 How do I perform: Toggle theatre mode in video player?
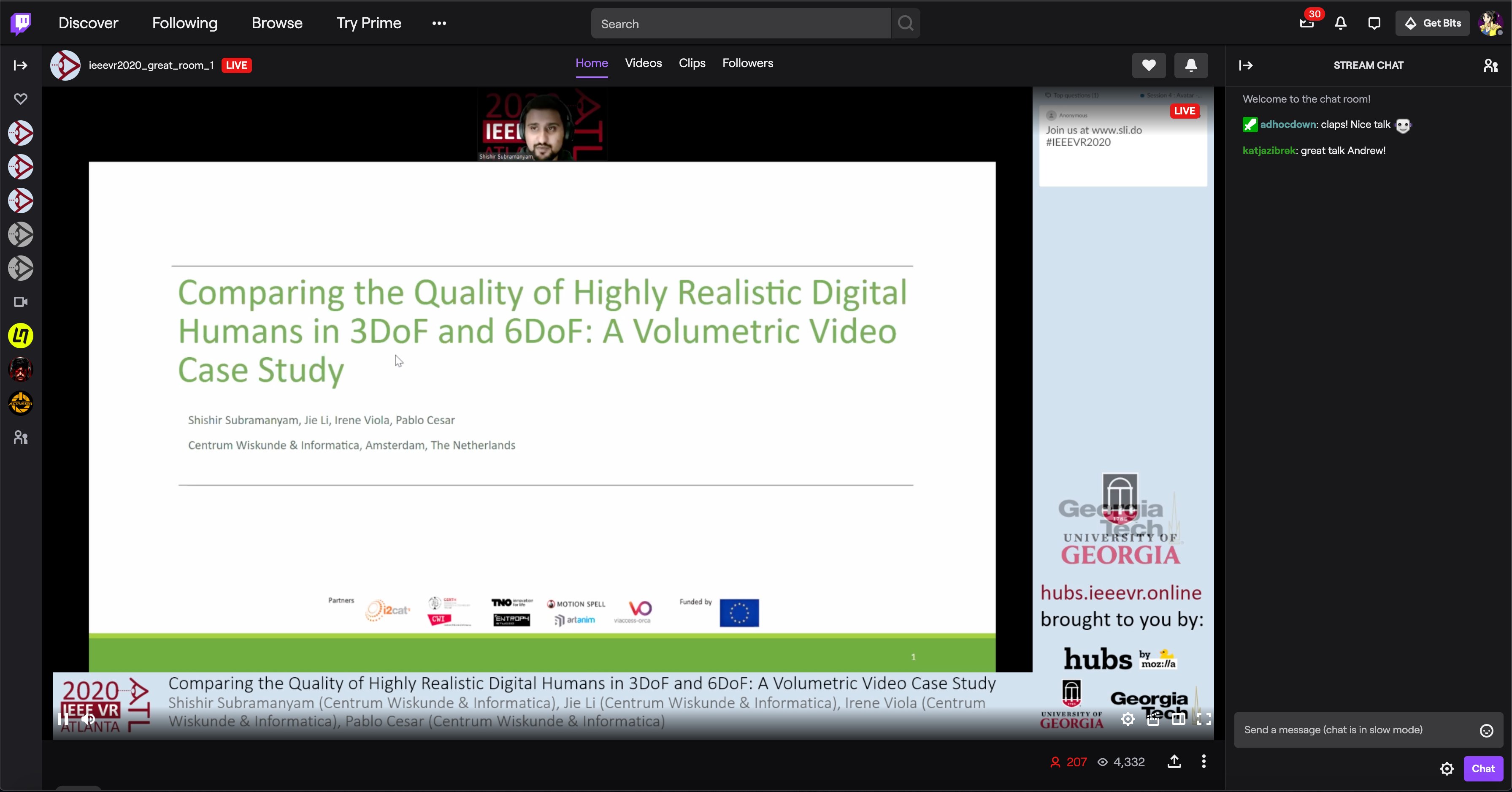click(1178, 719)
